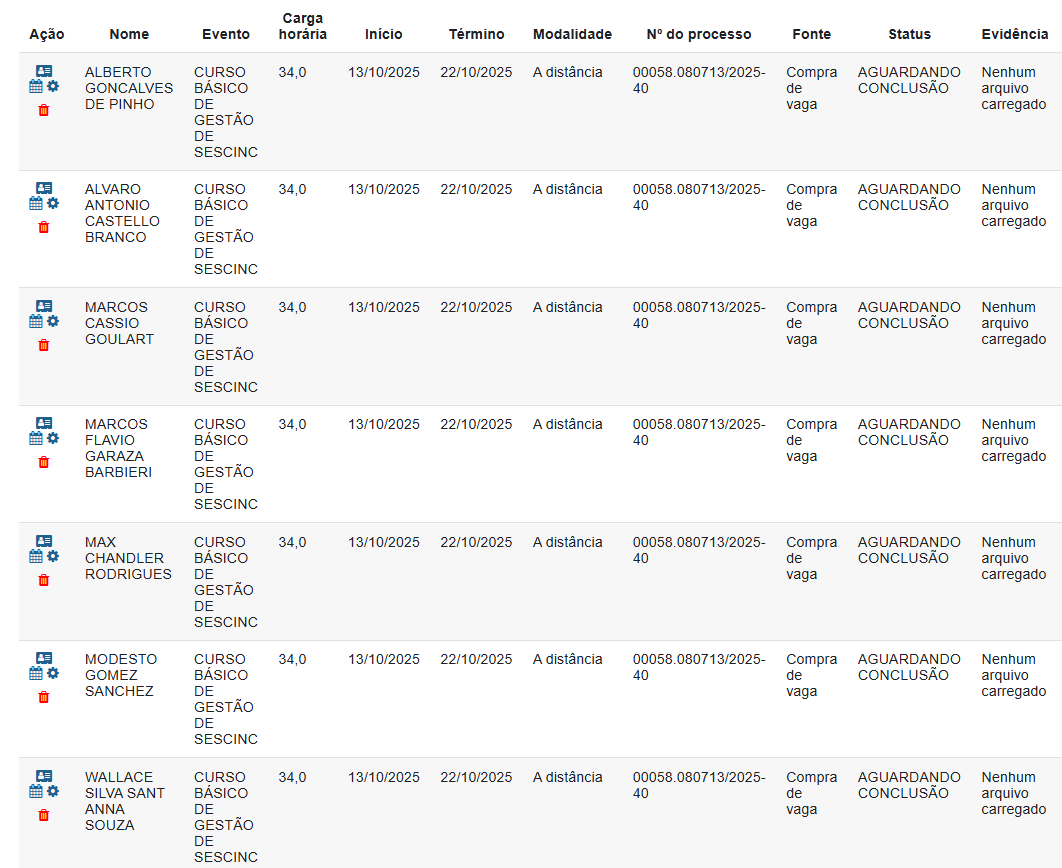
Task: Open calendar icon for Modesto Gomez Sanchez
Action: click(x=36, y=673)
